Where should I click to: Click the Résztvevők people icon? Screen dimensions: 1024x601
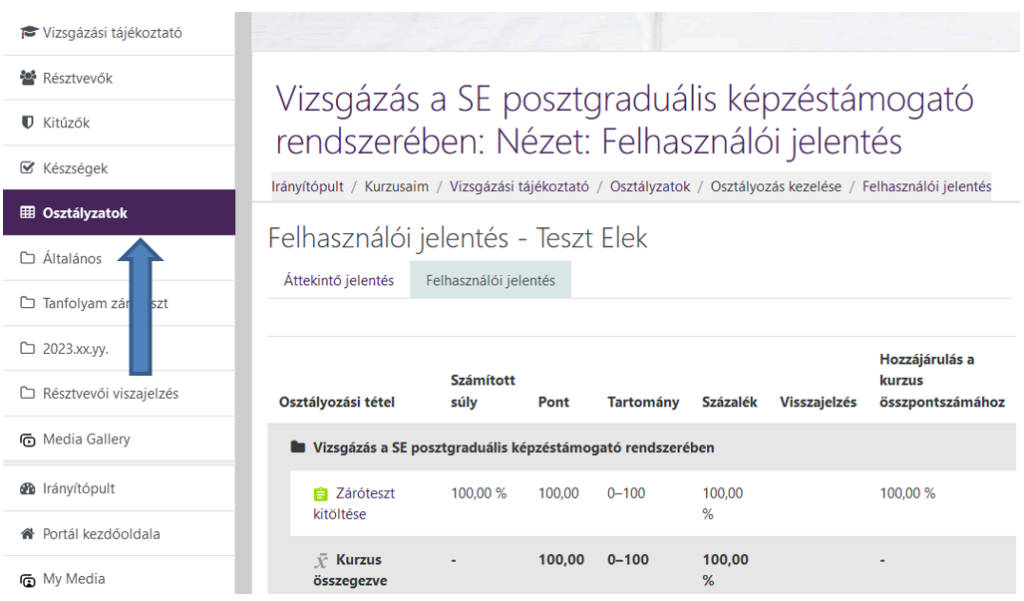tap(27, 79)
